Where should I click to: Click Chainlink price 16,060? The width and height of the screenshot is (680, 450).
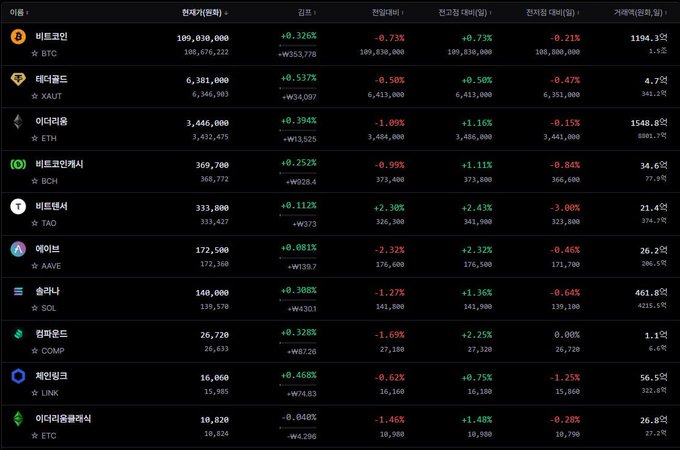coord(214,378)
